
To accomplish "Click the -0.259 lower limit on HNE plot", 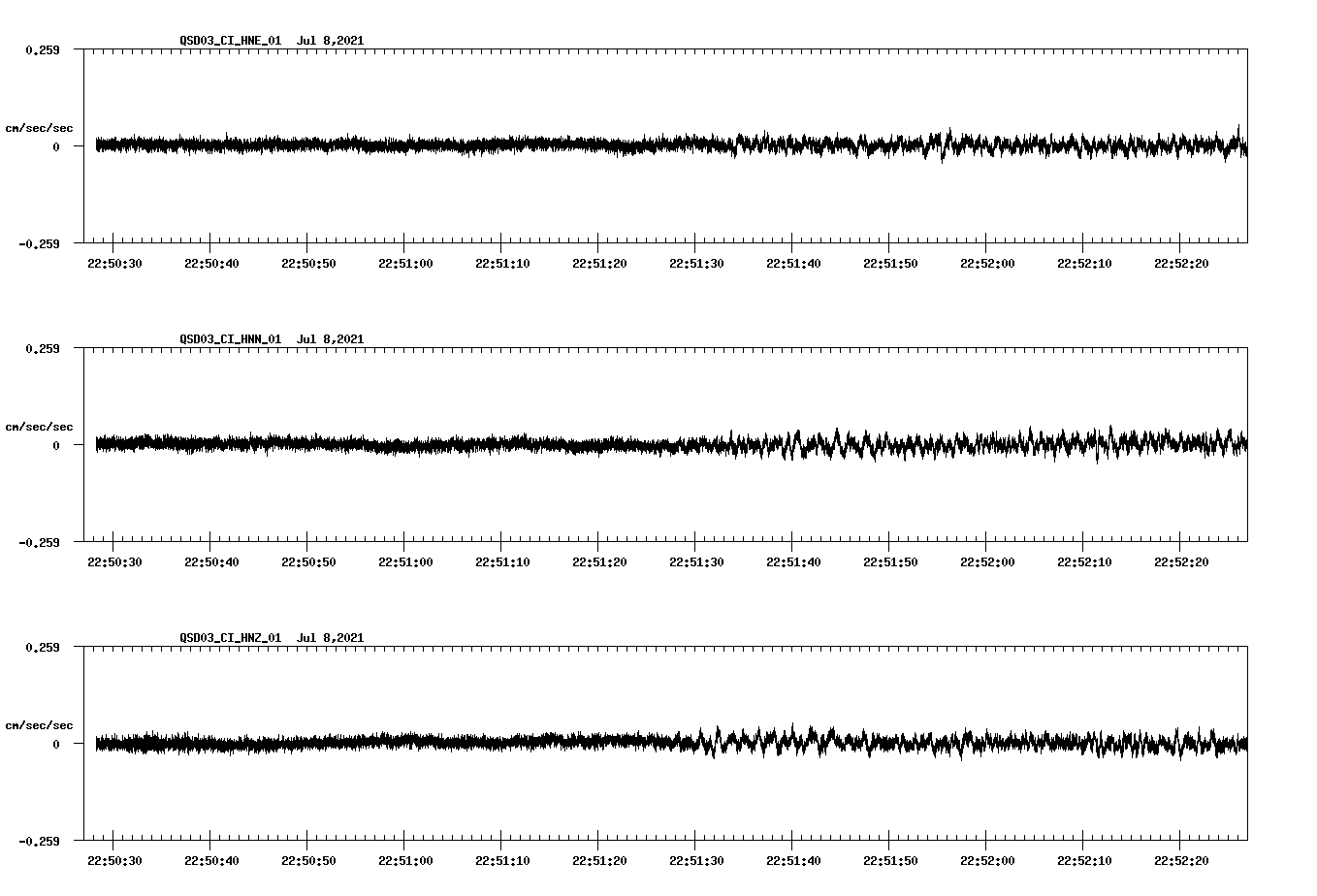I will 39,243.
